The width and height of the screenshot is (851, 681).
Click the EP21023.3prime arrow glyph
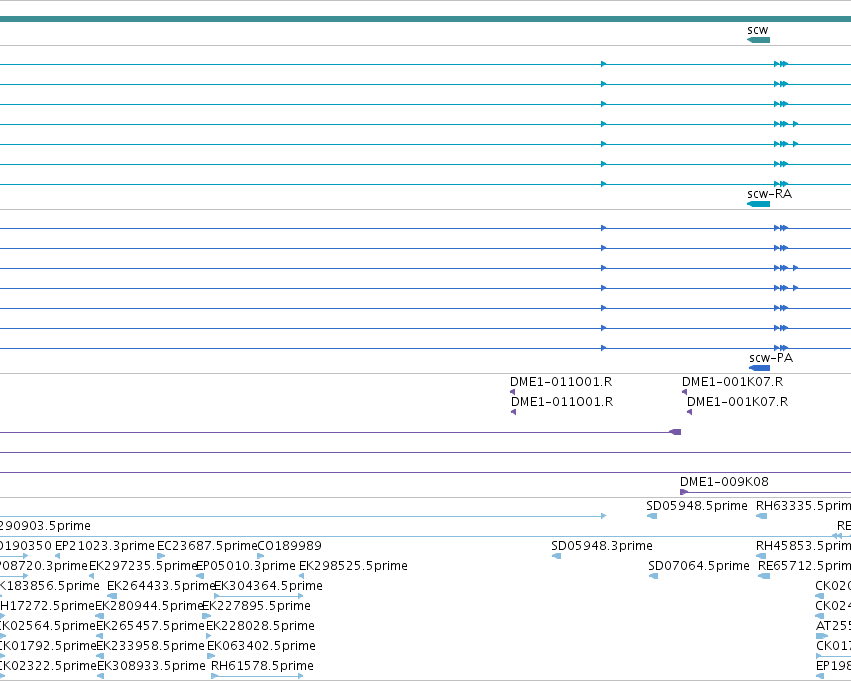click(x=58, y=556)
